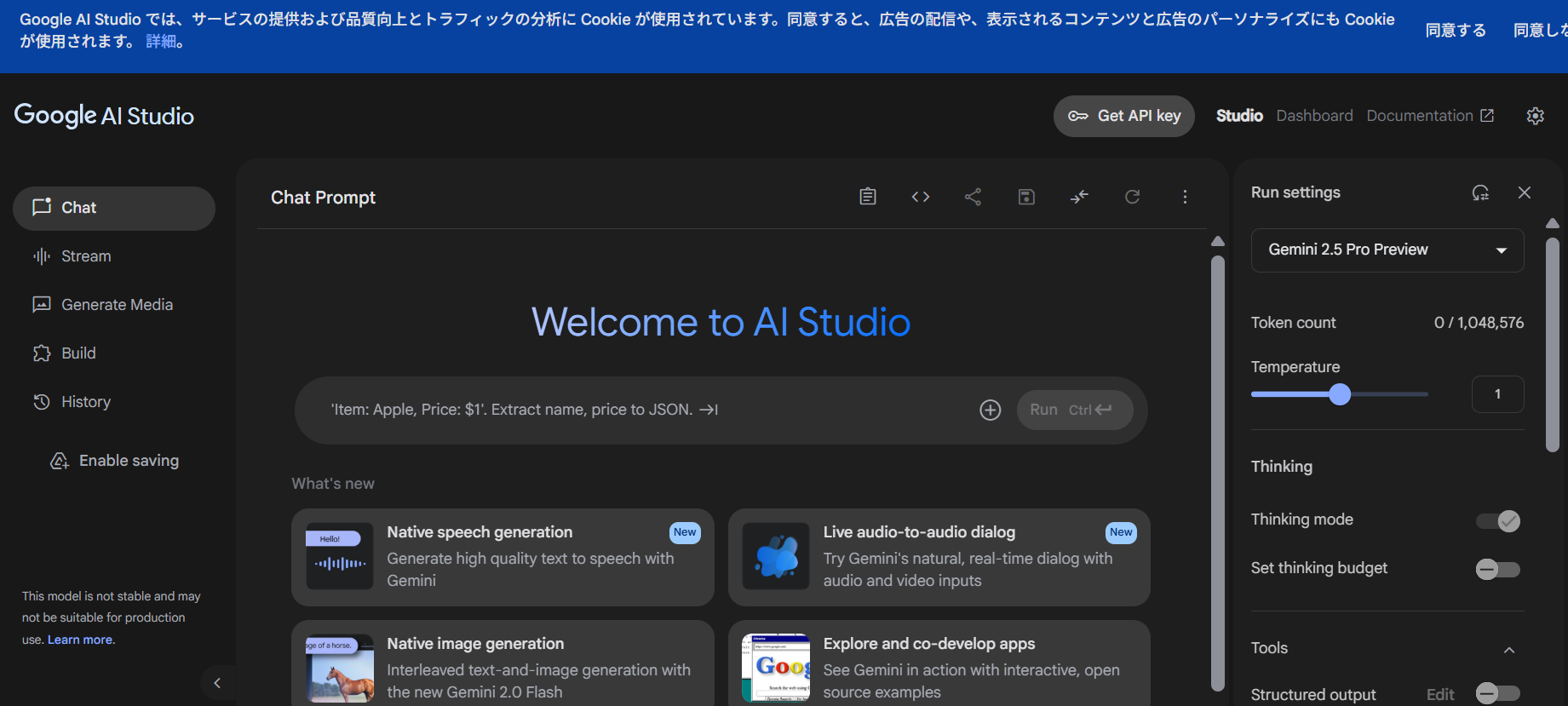1568x706 pixels.
Task: Switch to the Studio tab
Action: 1239,116
